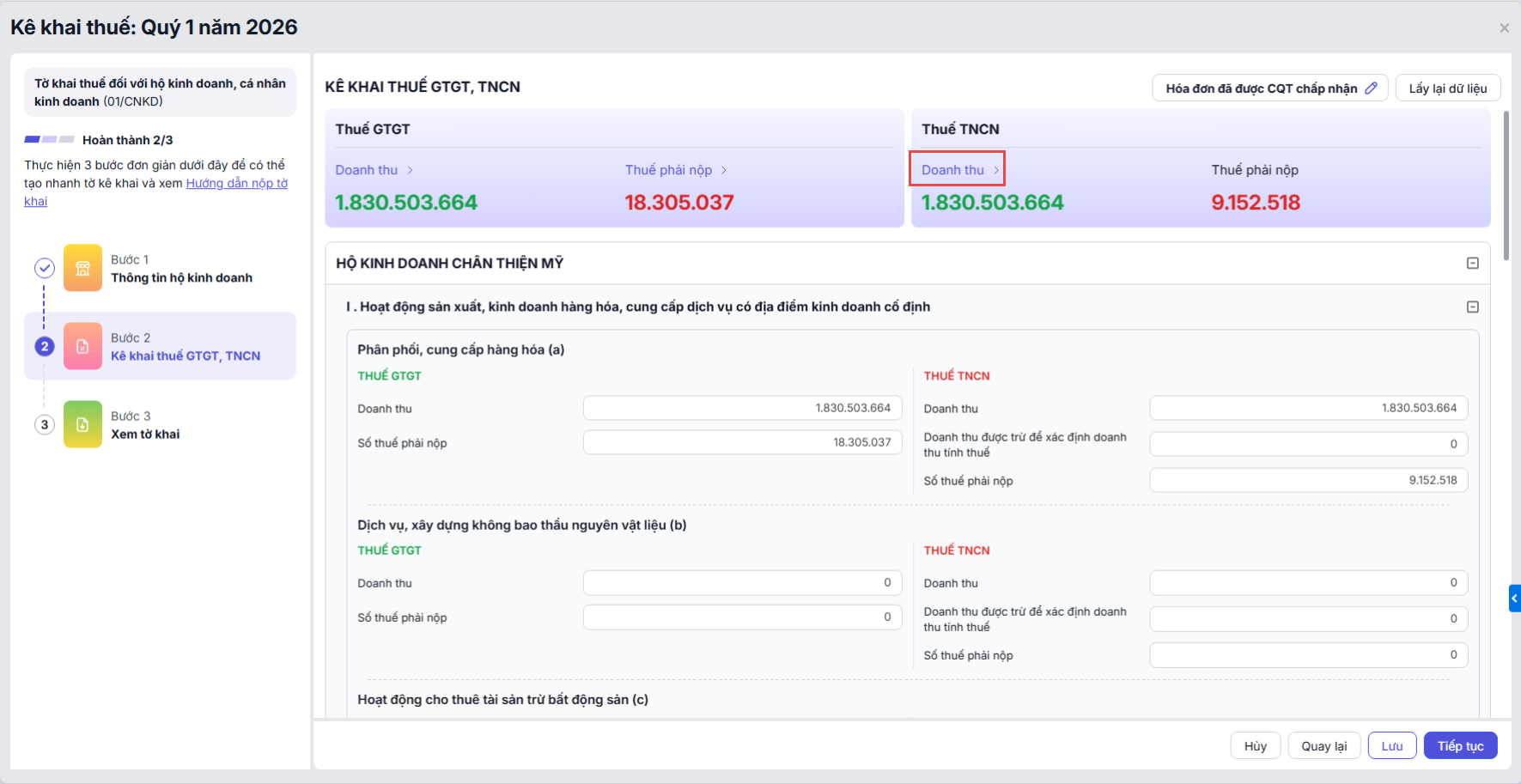Click TNCN revenue total 1.830.503.664
The image size is (1521, 784).
coord(992,203)
